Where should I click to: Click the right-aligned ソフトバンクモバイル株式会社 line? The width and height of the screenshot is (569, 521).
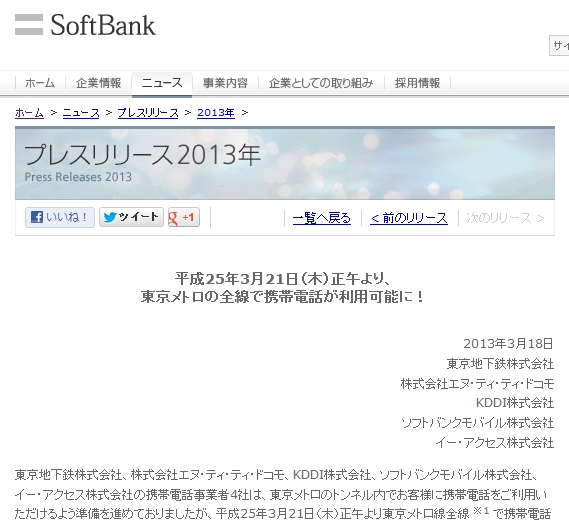[478, 423]
